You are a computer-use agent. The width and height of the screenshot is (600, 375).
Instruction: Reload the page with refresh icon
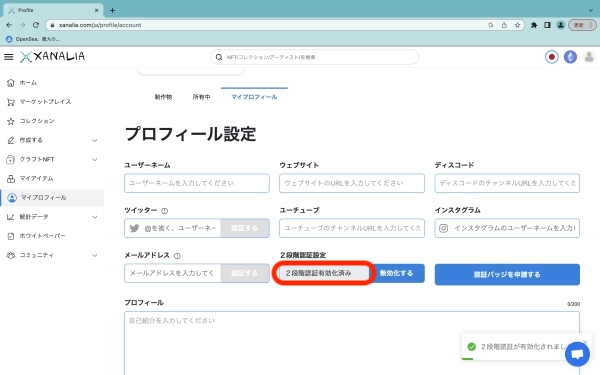(36, 25)
